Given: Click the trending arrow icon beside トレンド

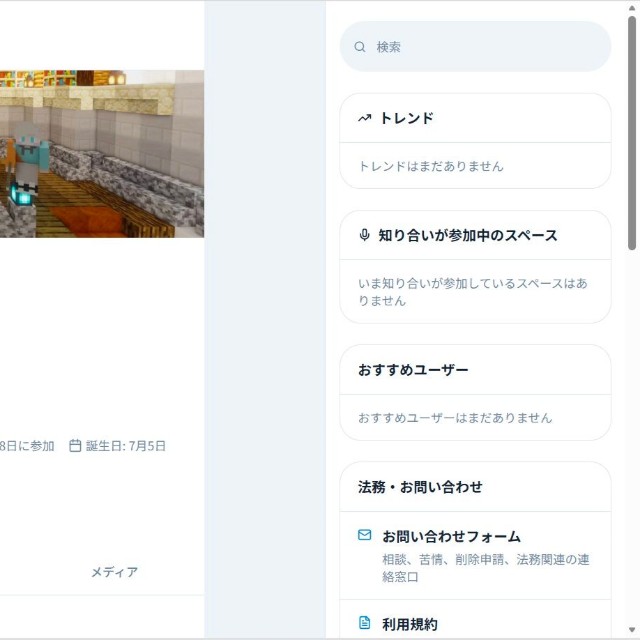Looking at the screenshot, I should 365,118.
